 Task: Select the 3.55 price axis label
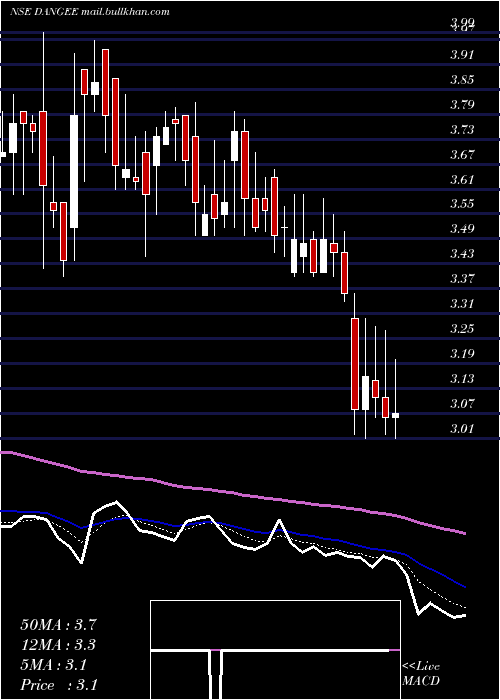pyautogui.click(x=462, y=204)
